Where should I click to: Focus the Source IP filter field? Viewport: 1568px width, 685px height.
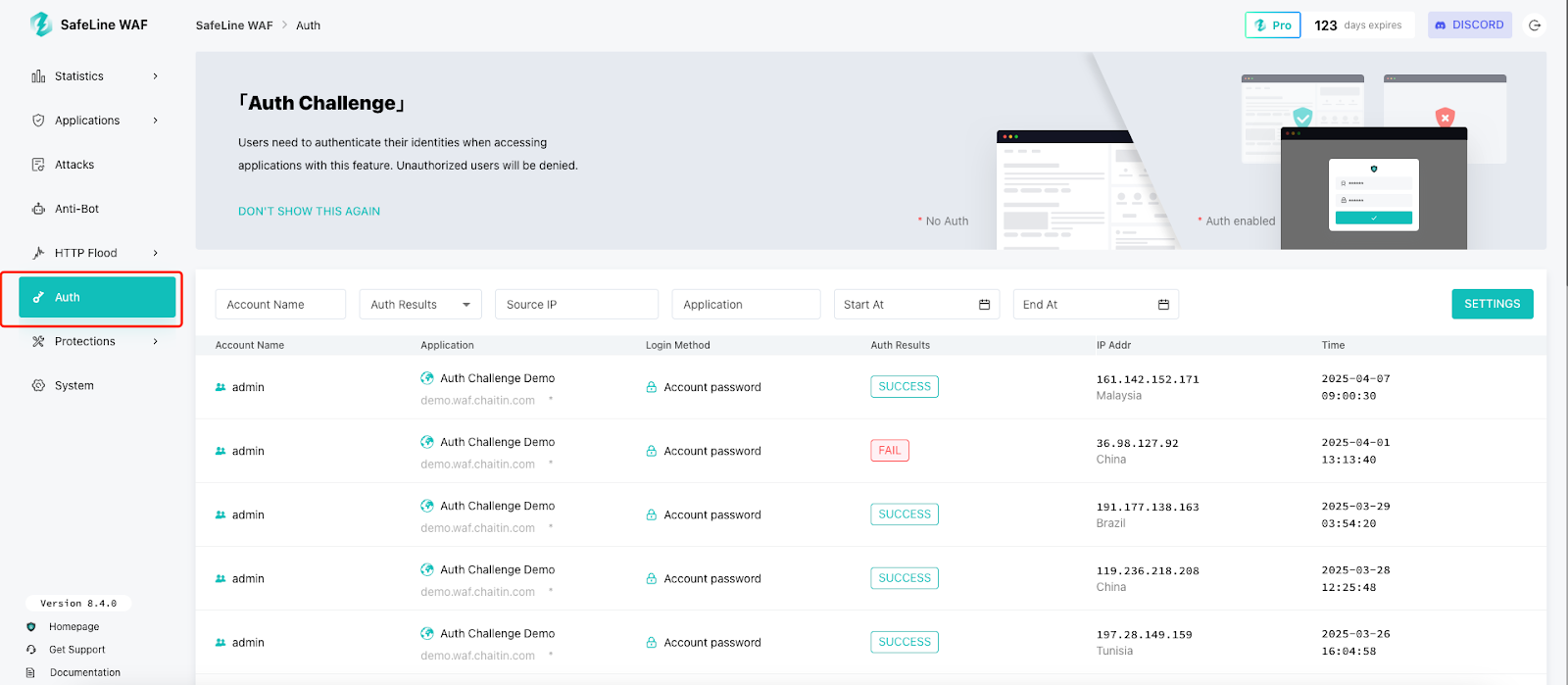click(576, 305)
